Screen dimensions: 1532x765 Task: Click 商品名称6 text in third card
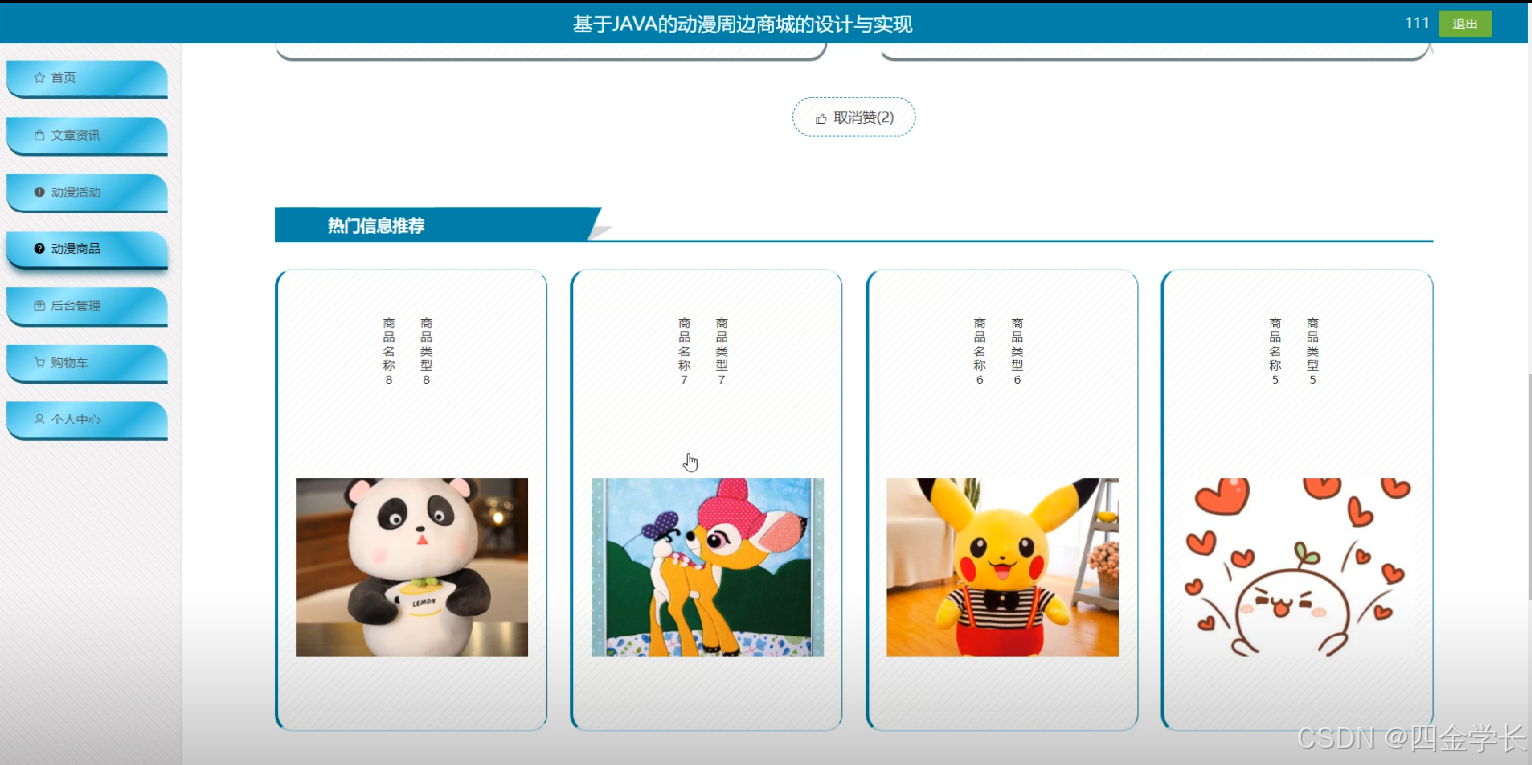[980, 351]
